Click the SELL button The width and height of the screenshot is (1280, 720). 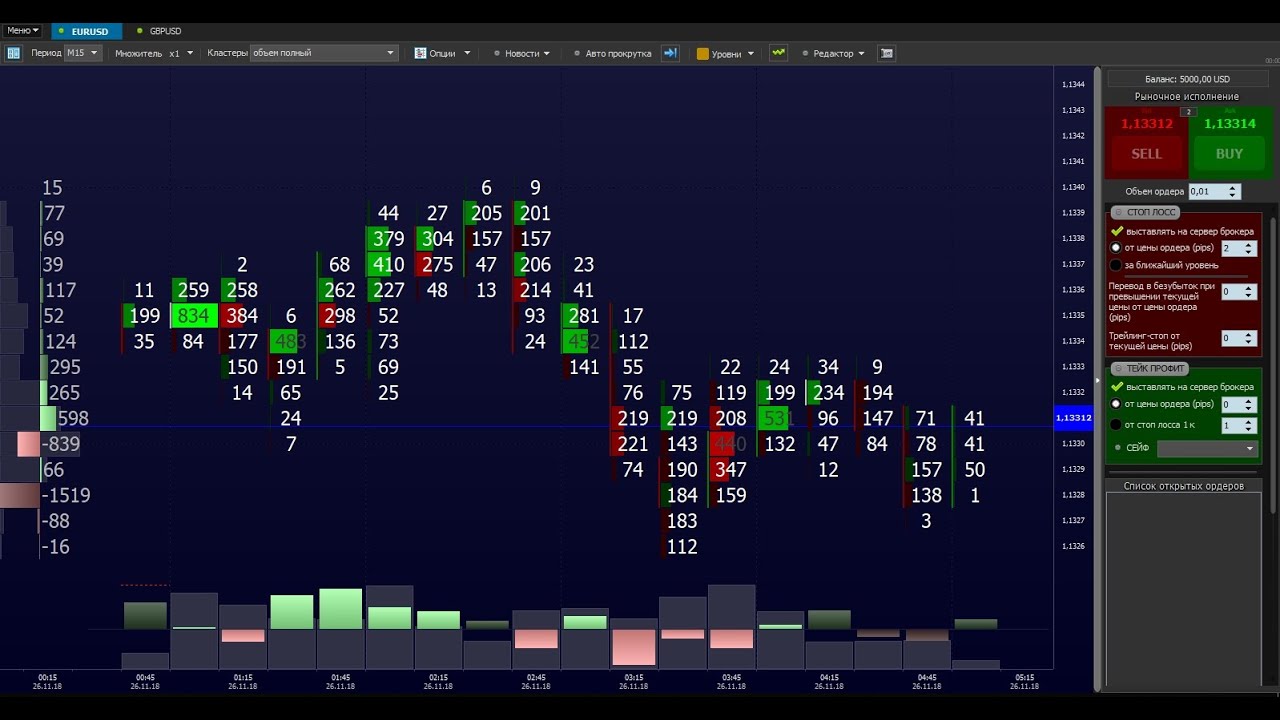pos(1147,154)
